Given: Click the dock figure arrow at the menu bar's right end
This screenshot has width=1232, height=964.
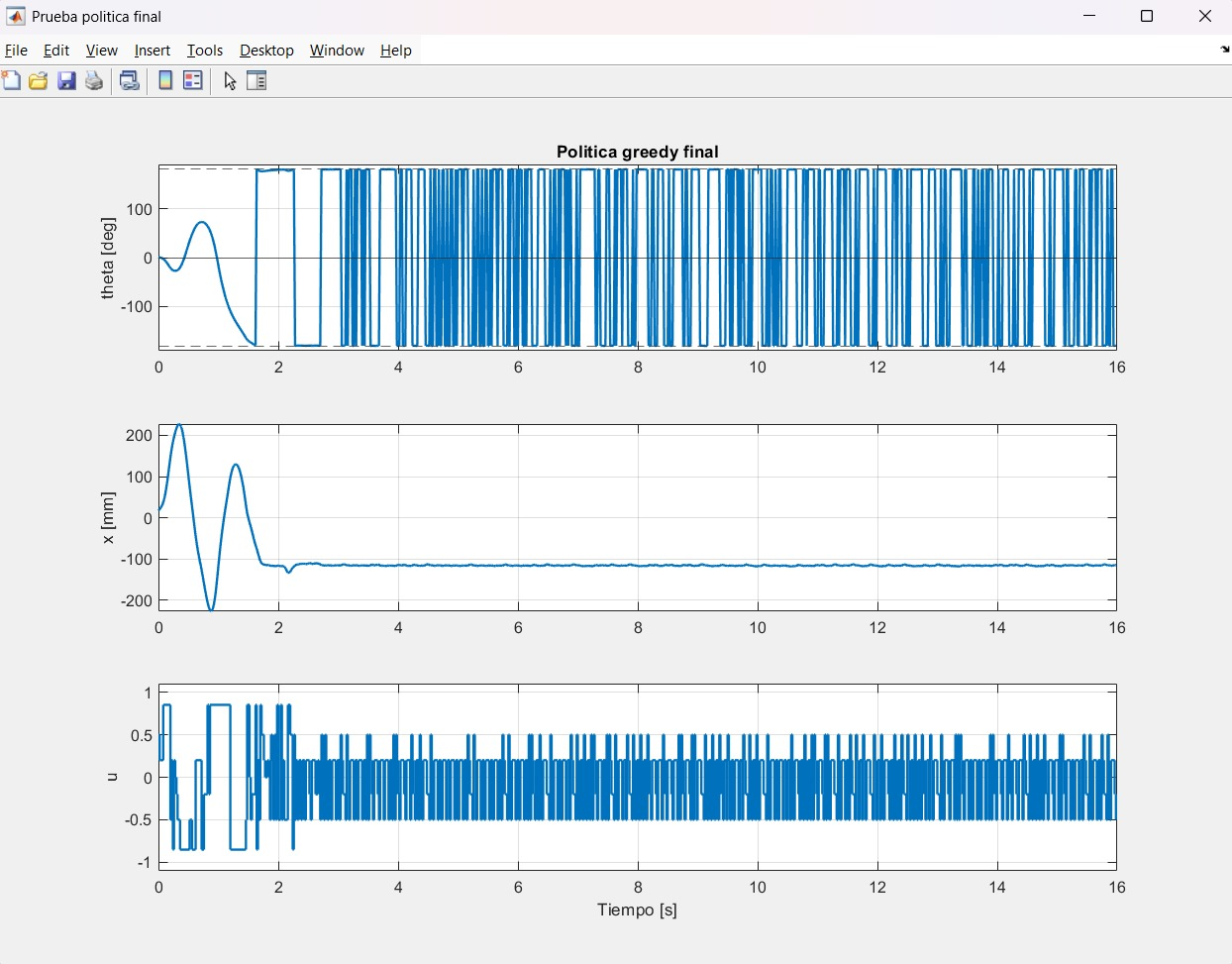Looking at the screenshot, I should coord(1224,50).
